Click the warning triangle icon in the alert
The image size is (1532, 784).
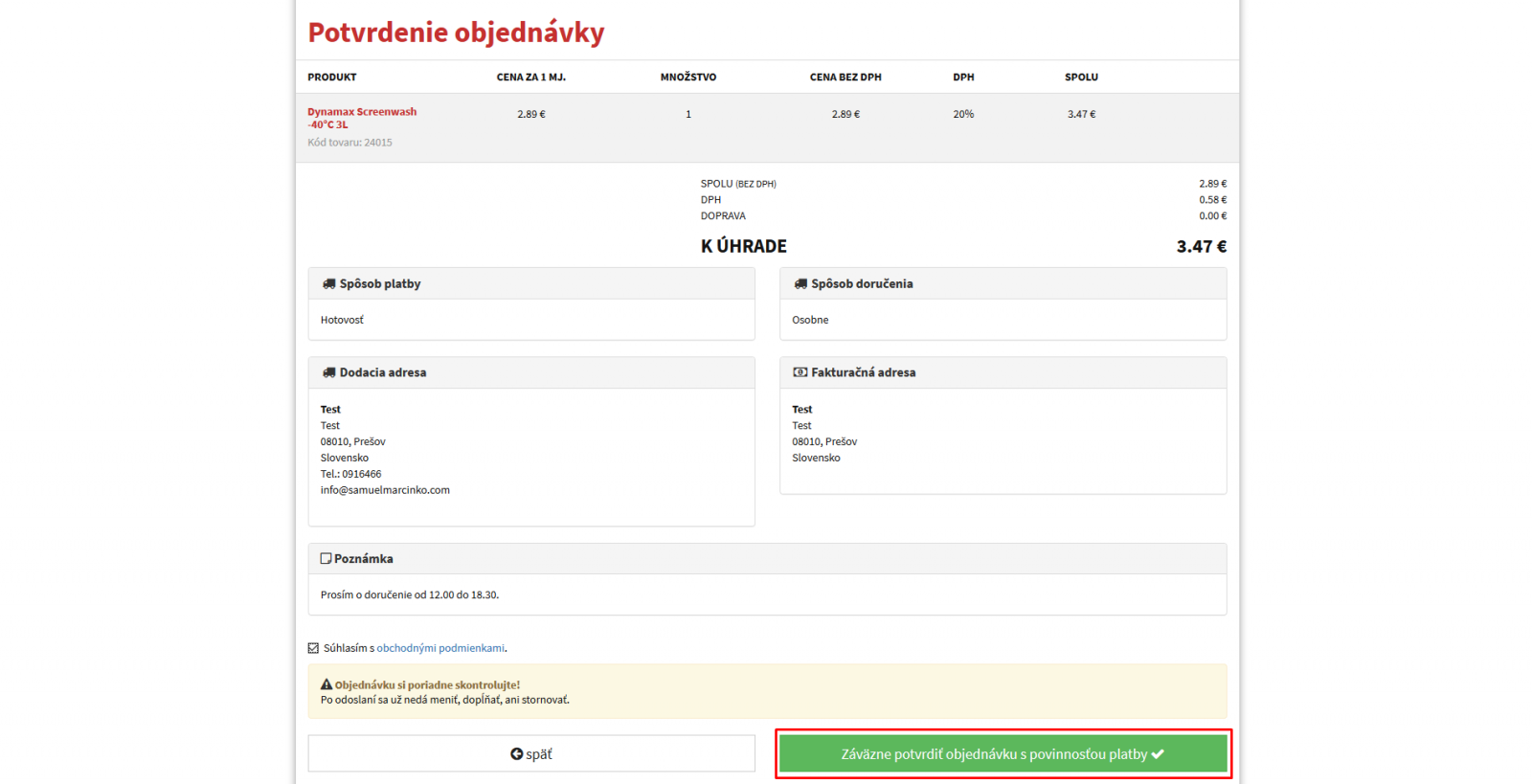pos(327,685)
